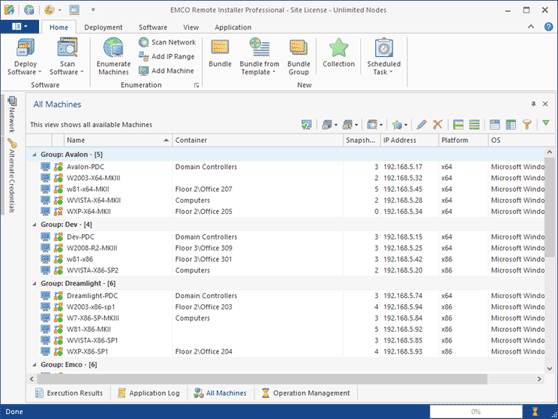Click Scan Network in the ribbon
This screenshot has height=419, width=558.
167,42
